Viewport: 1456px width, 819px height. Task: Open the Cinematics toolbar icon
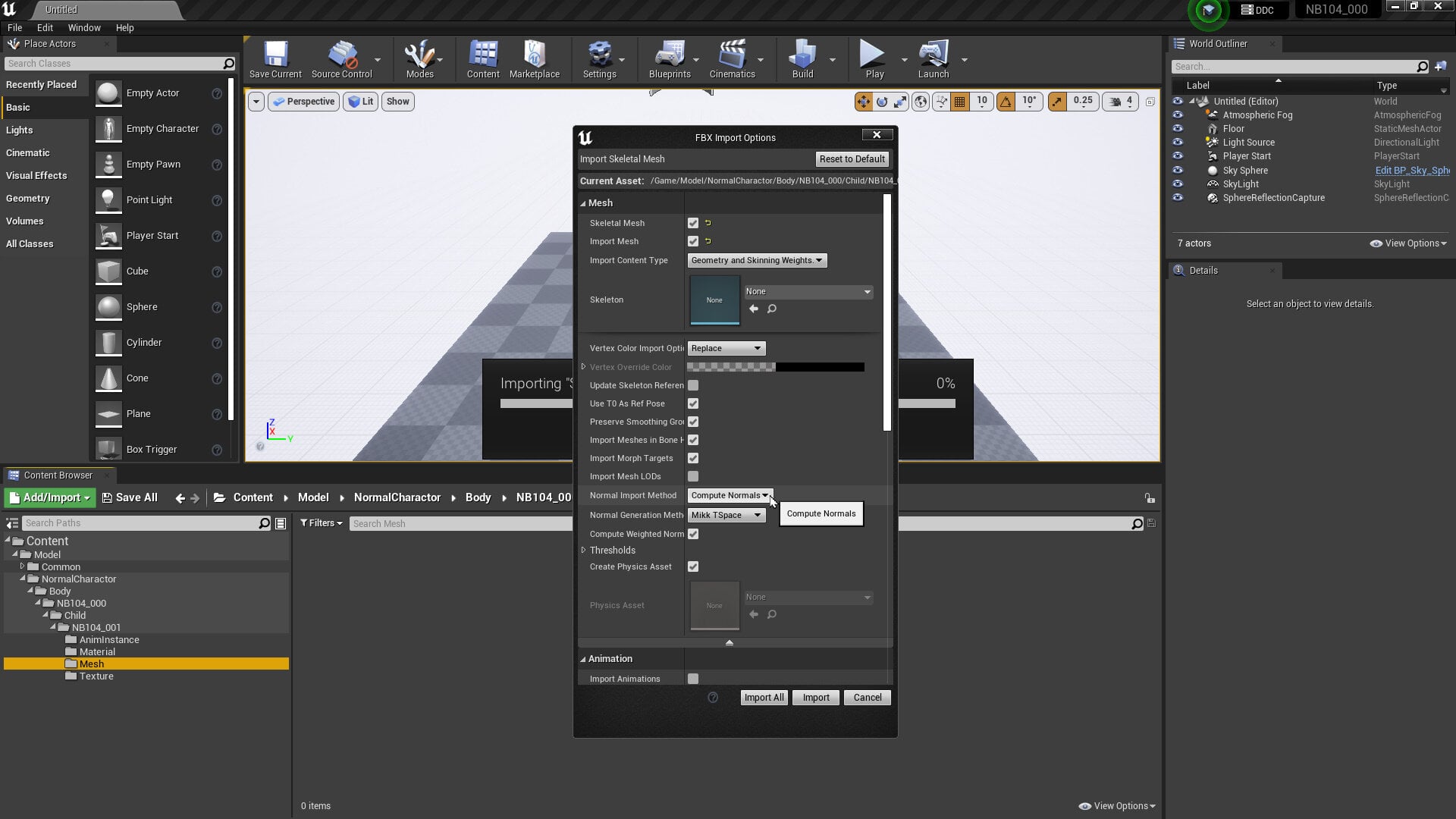click(x=732, y=59)
